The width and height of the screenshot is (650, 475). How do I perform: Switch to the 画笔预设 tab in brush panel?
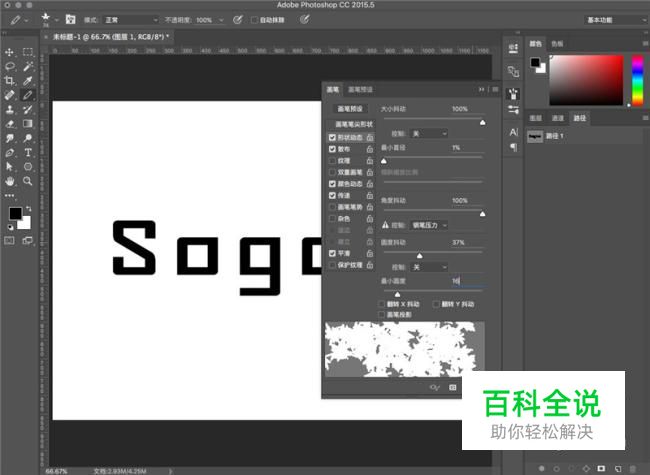(x=360, y=90)
